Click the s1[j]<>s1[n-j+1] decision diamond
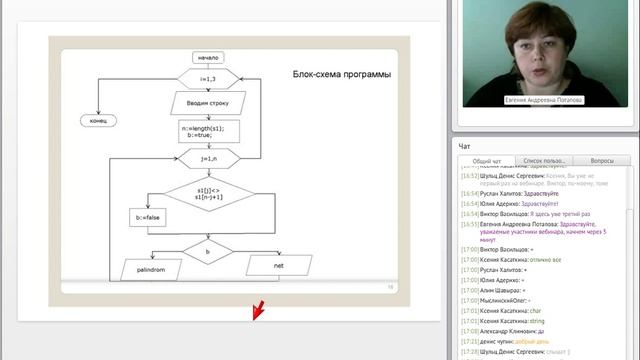Screen dimensions: 640x360 coord(209,194)
